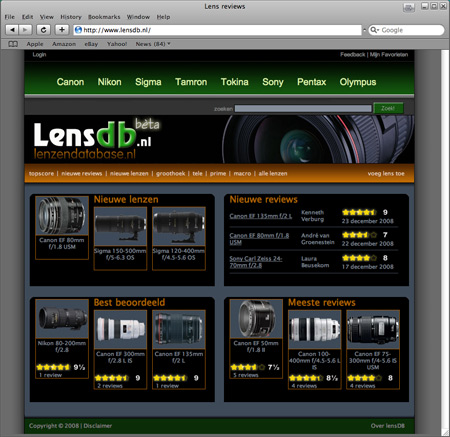Open Mijn Favorieten link
The height and width of the screenshot is (437, 450).
[x=389, y=55]
